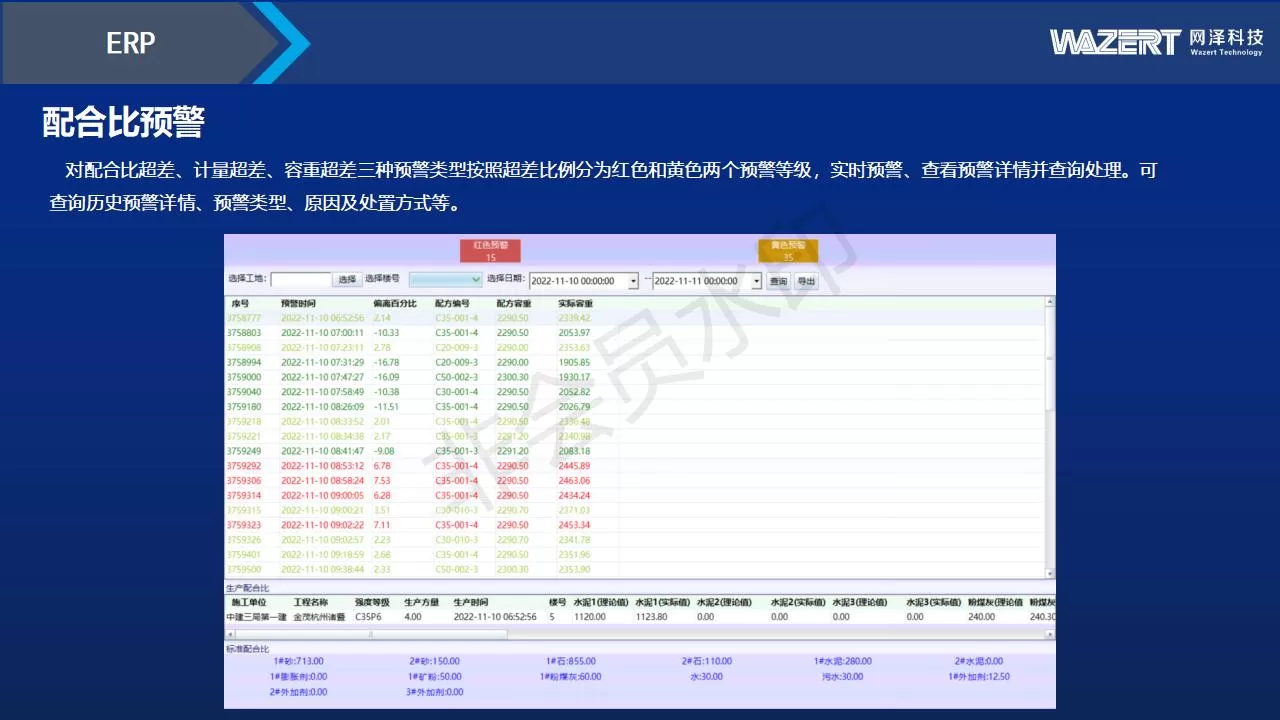Click the 实际容重 column header
The image size is (1280, 720).
[x=575, y=303]
